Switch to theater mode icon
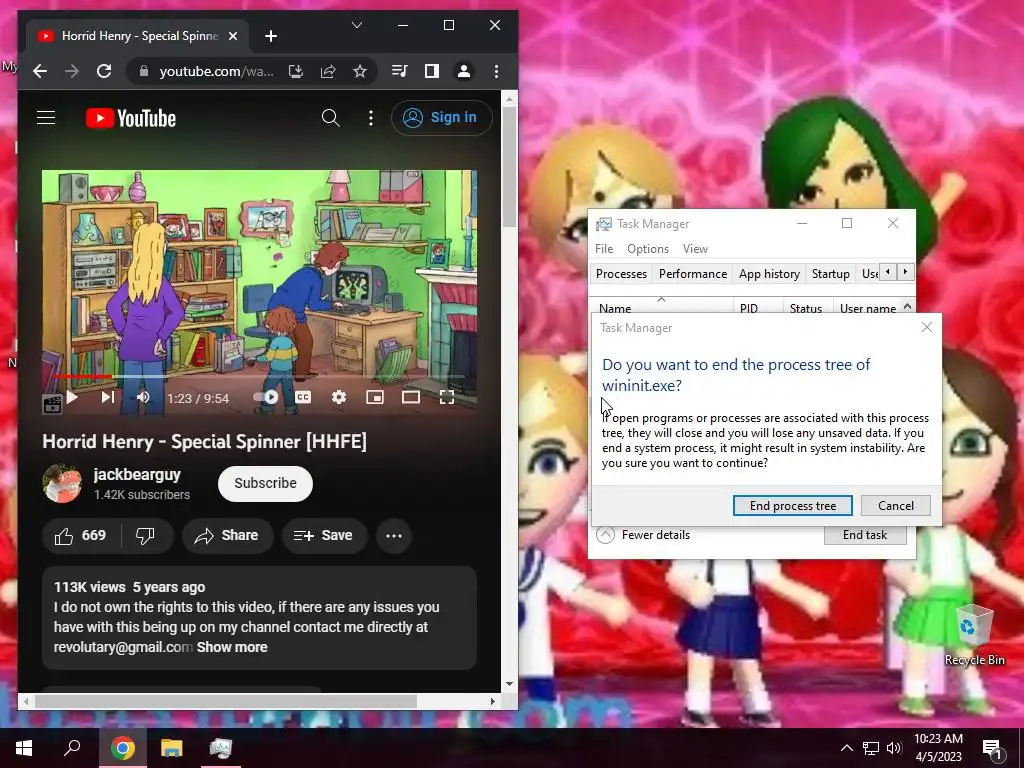This screenshot has height=768, width=1024. pyautogui.click(x=411, y=397)
